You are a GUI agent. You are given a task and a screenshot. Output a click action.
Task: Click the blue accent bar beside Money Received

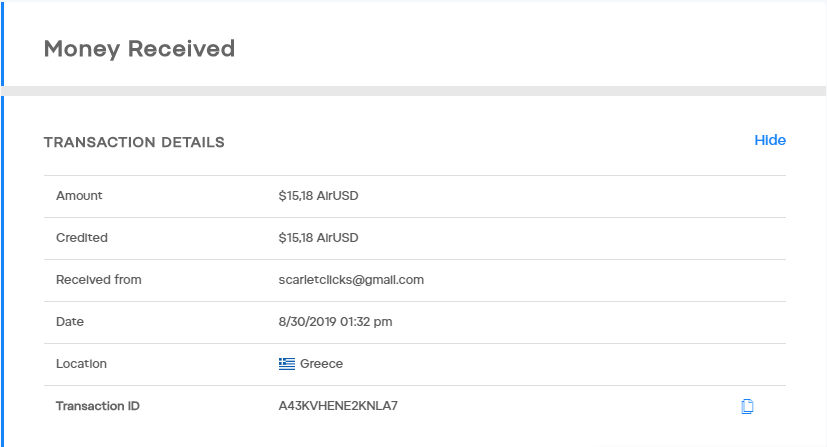pos(2,44)
